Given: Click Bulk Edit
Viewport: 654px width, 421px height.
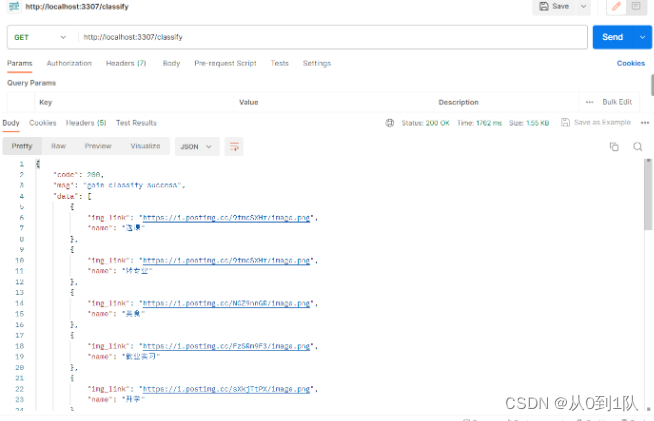Looking at the screenshot, I should pos(617,102).
